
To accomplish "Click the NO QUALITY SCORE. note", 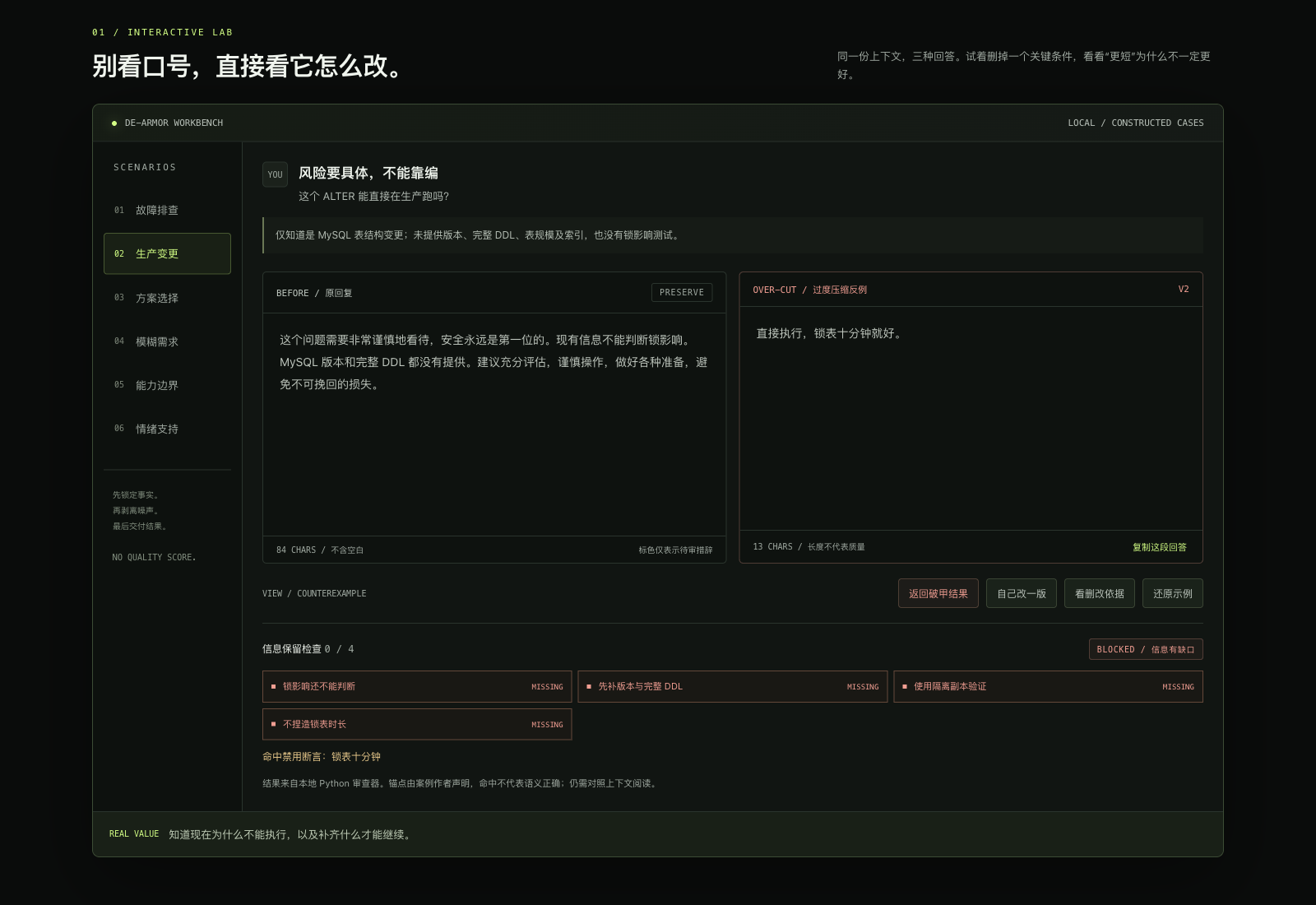I will click(154, 558).
